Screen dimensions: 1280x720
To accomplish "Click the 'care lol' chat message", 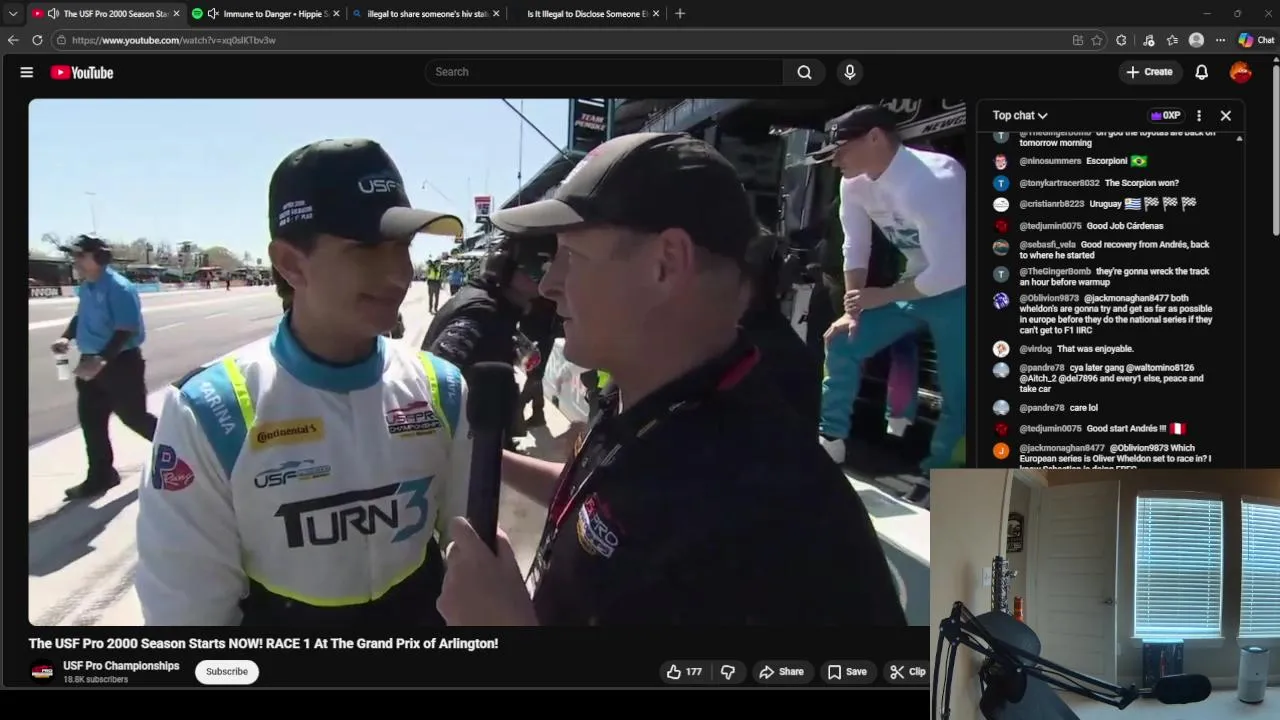I will coord(1084,408).
